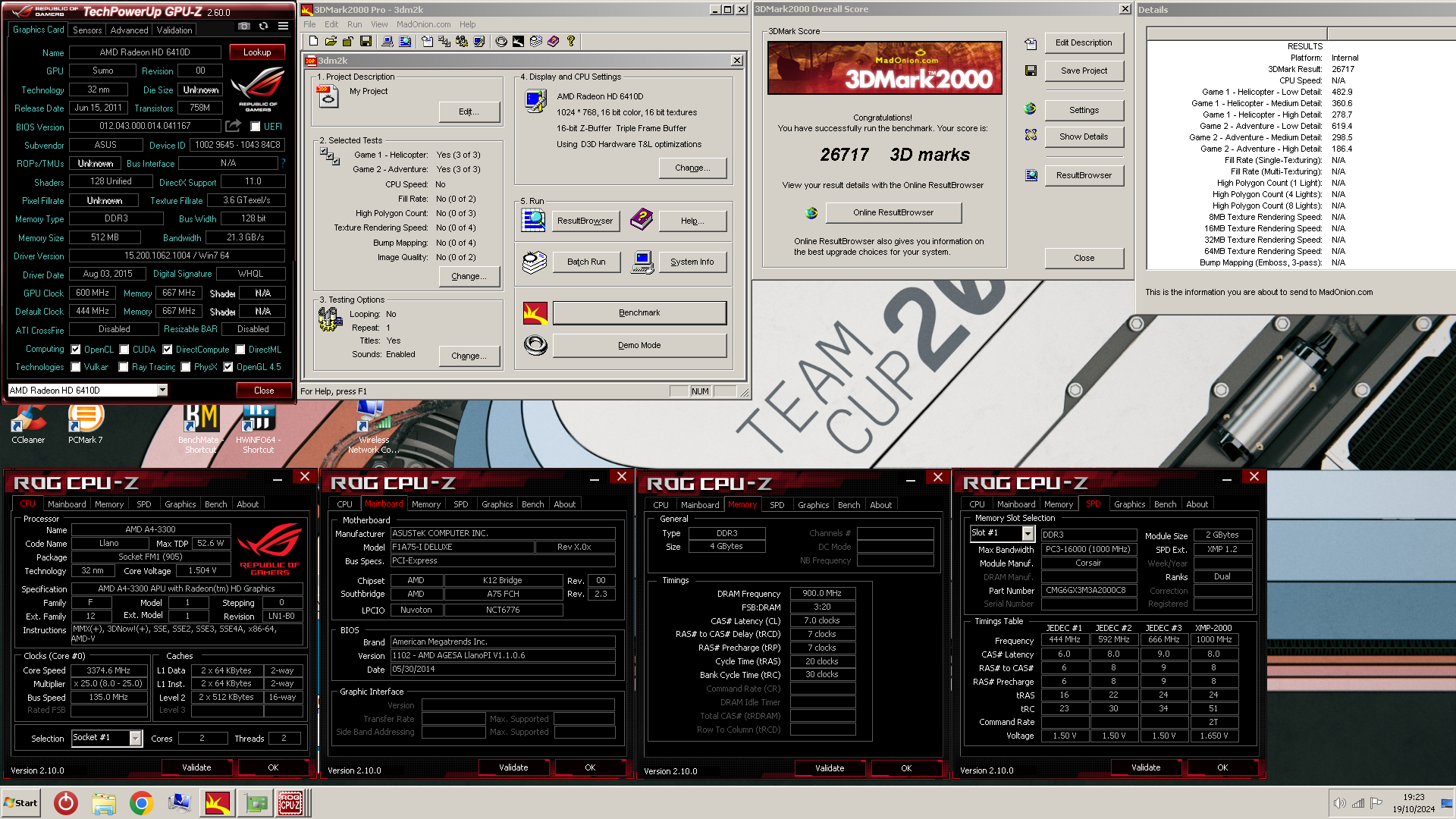
Task: Open the MadOnion.com menu in 3DMark2000
Action: click(x=423, y=24)
